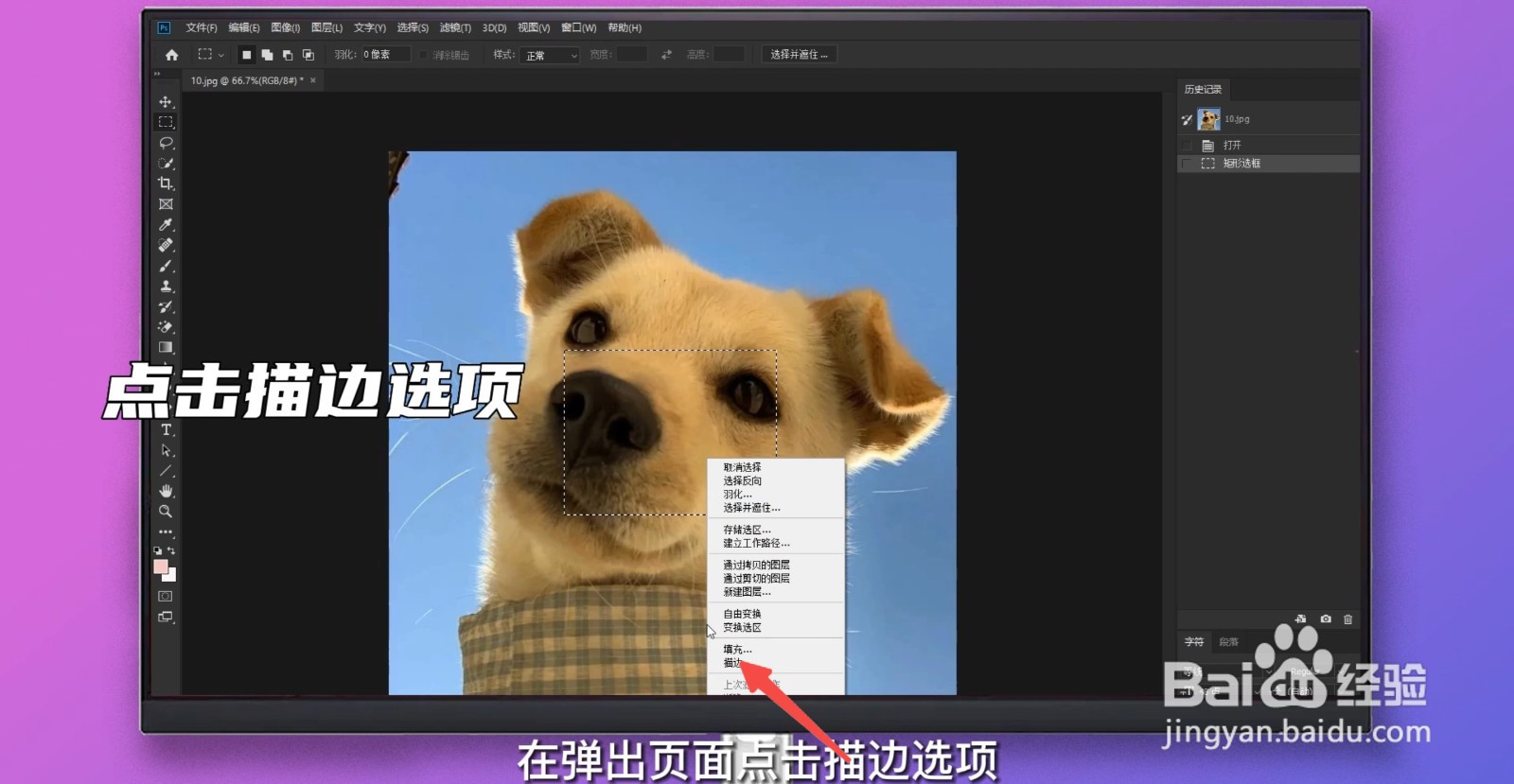Open the 选择(S) menu
1514x784 pixels.
click(413, 28)
